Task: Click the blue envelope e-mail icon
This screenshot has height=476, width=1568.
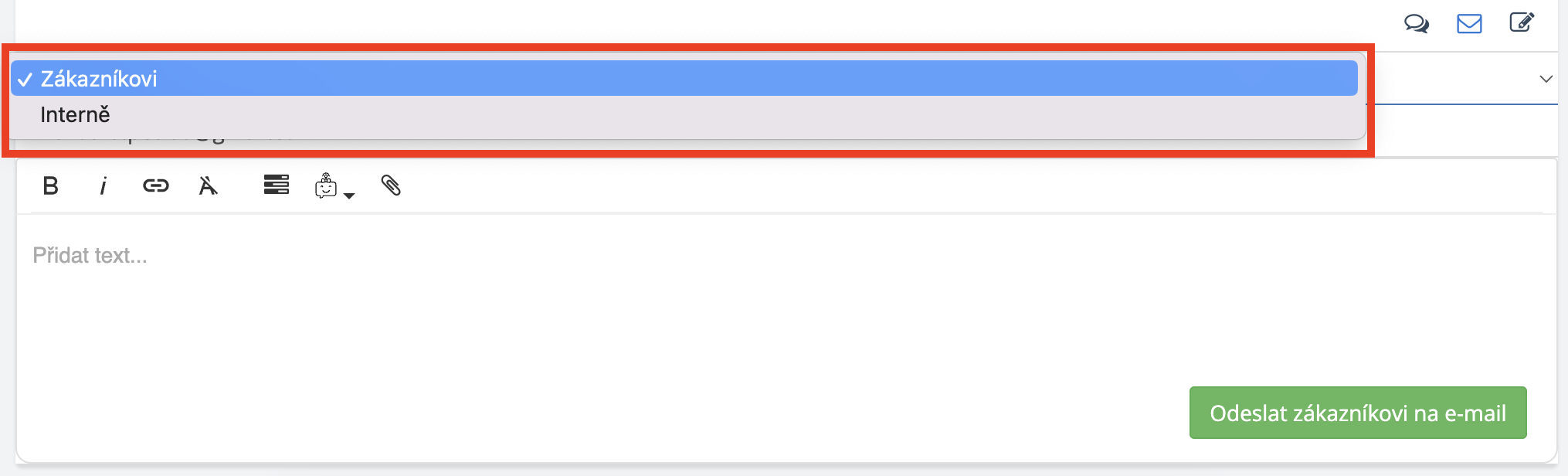Action: click(x=1469, y=24)
